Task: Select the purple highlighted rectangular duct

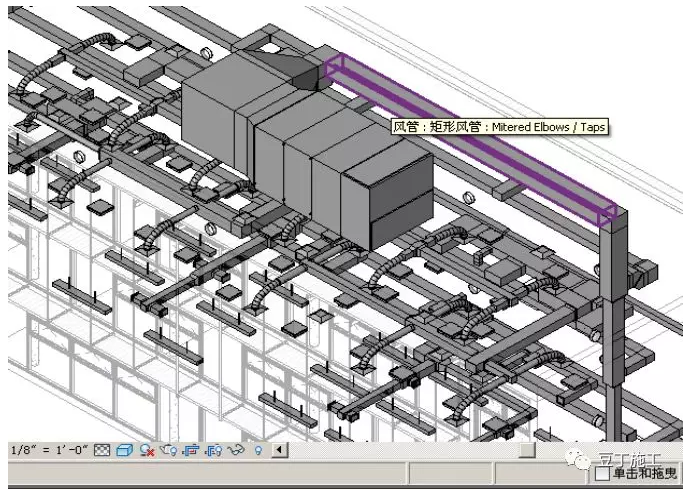Action: [473, 140]
